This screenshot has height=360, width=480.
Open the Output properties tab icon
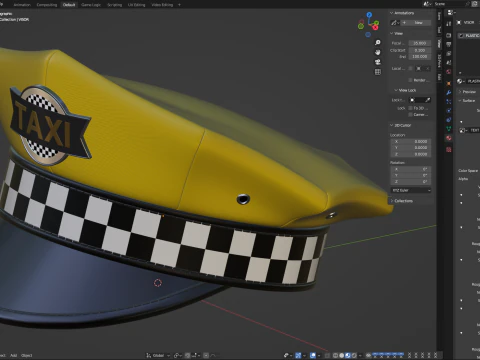(449, 44)
